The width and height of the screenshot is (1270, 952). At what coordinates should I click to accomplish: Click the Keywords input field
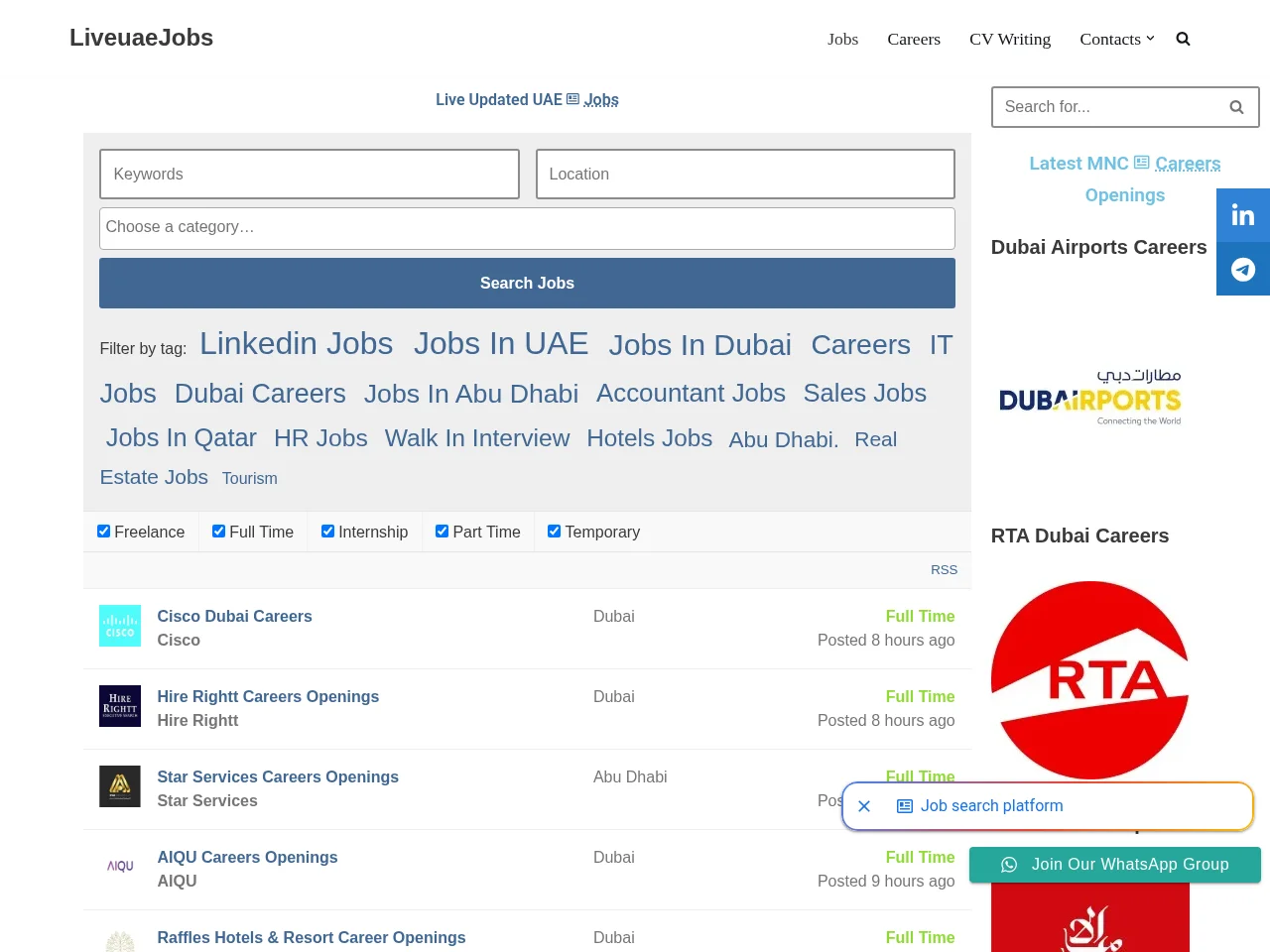[x=310, y=174]
